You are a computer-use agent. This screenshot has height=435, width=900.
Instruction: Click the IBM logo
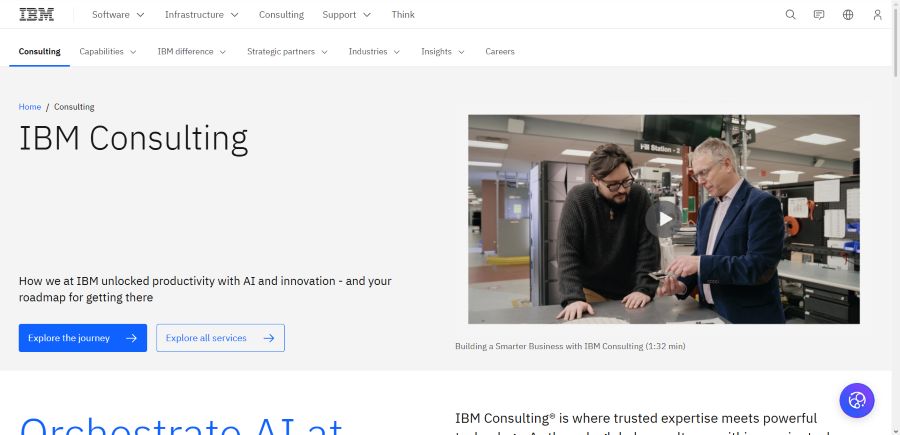click(37, 14)
